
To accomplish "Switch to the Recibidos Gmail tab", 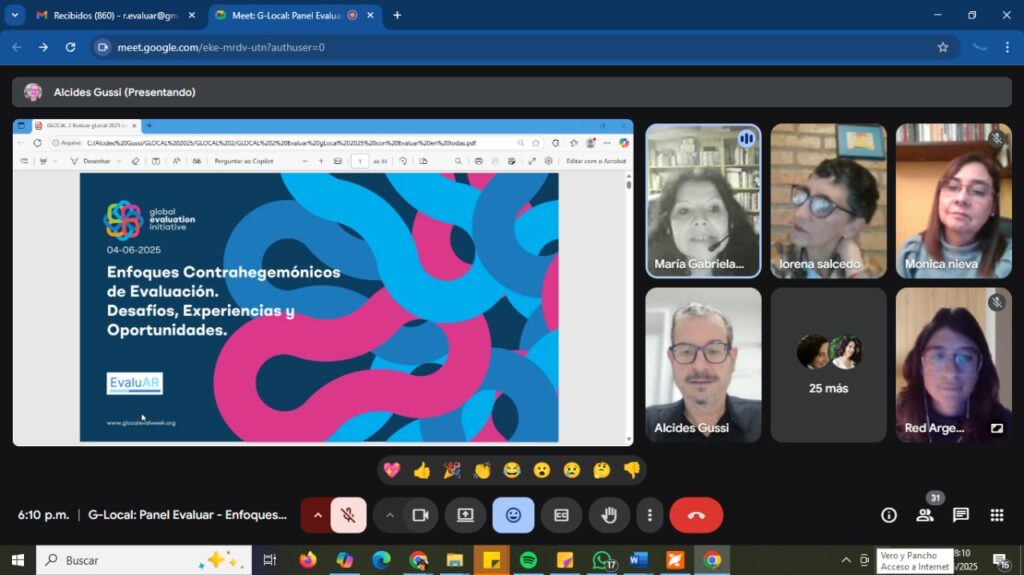I will coord(110,15).
